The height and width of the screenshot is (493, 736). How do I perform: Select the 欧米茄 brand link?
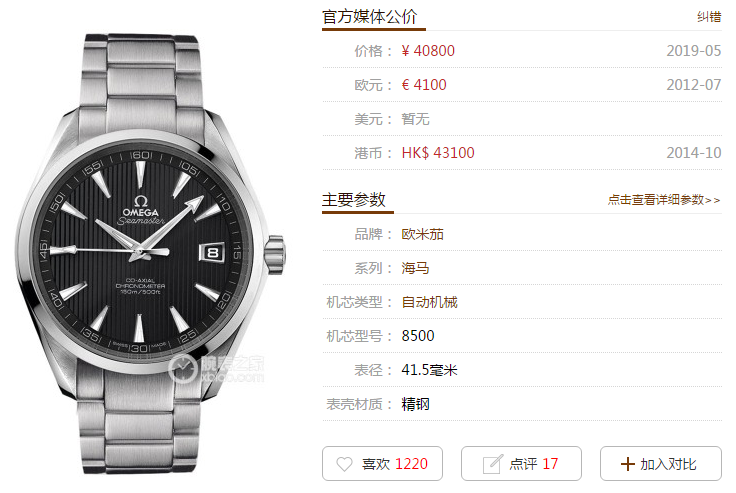pyautogui.click(x=422, y=234)
